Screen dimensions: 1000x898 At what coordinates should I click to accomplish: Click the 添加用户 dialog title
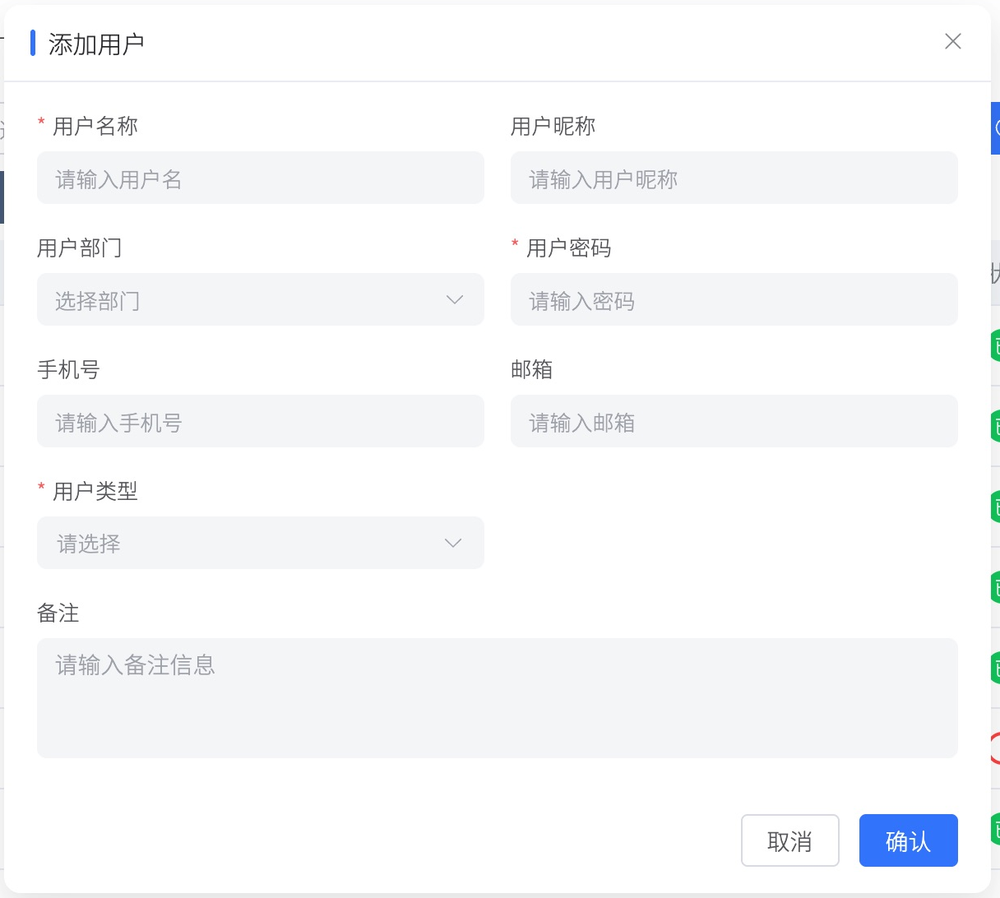point(96,45)
